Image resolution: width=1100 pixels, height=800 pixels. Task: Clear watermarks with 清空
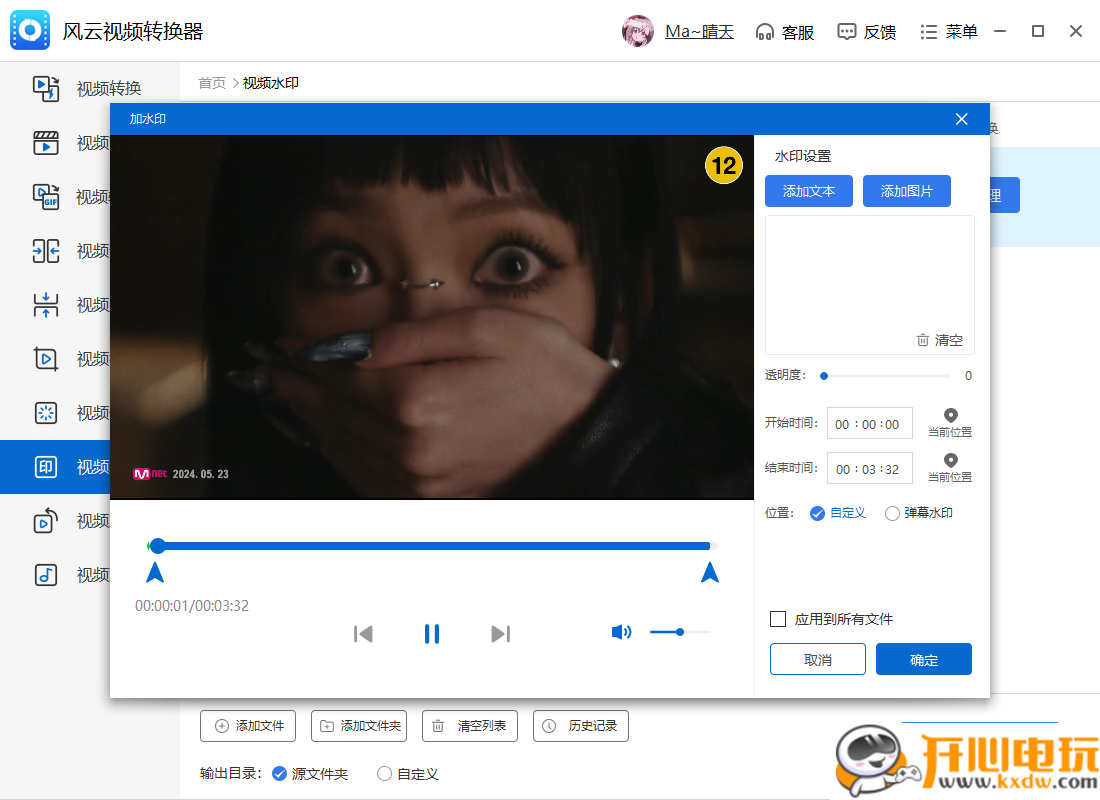(x=940, y=340)
